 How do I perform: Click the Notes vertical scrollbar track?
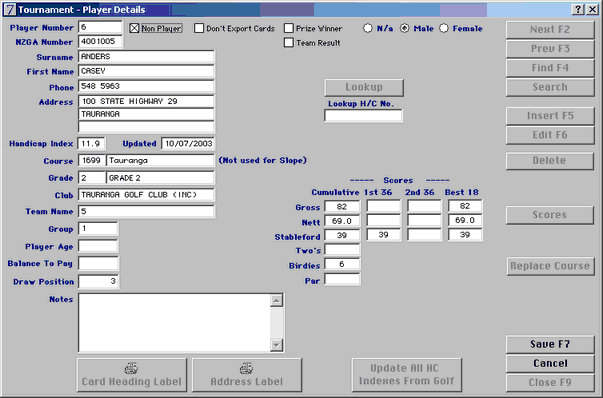tap(276, 323)
